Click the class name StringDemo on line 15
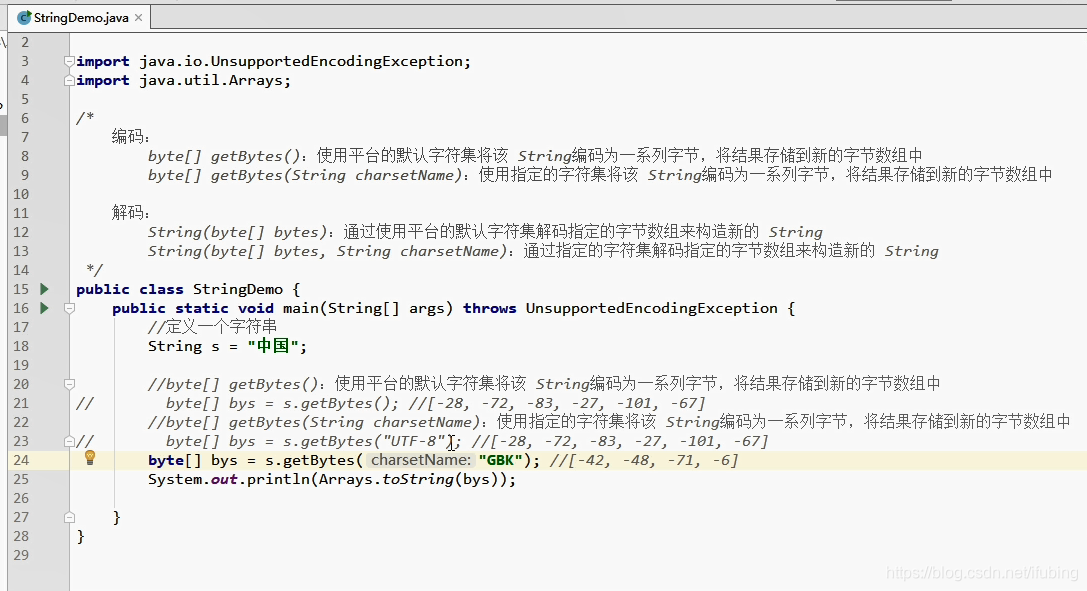1087x591 pixels. coord(238,289)
